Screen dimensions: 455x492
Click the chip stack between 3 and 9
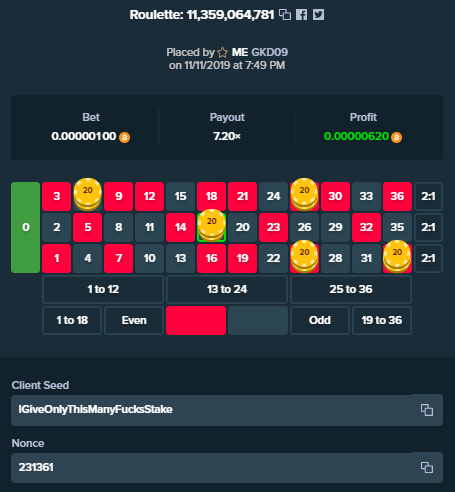pyautogui.click(x=88, y=195)
